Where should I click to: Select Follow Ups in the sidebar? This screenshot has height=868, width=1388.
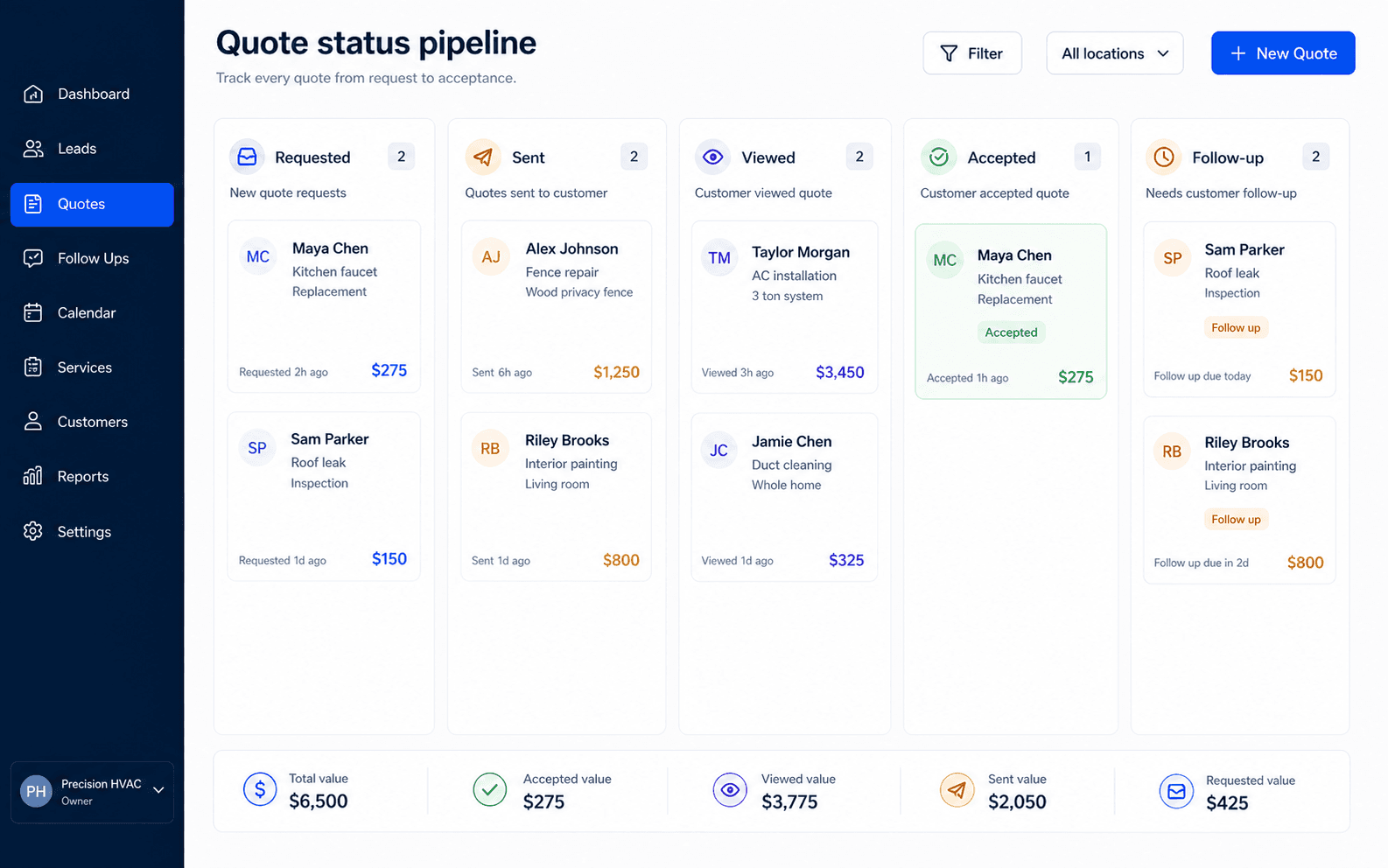[92, 258]
